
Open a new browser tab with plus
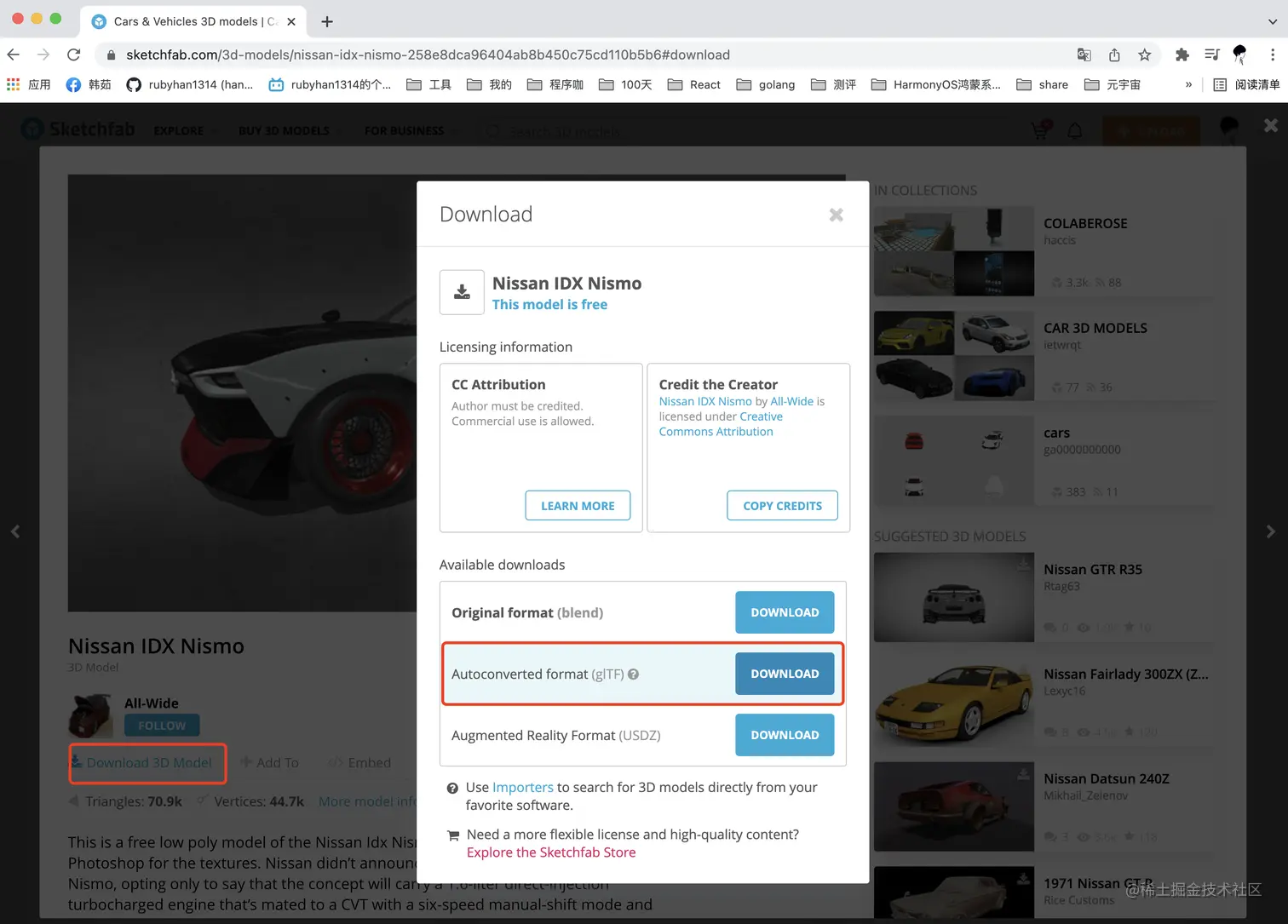click(327, 21)
